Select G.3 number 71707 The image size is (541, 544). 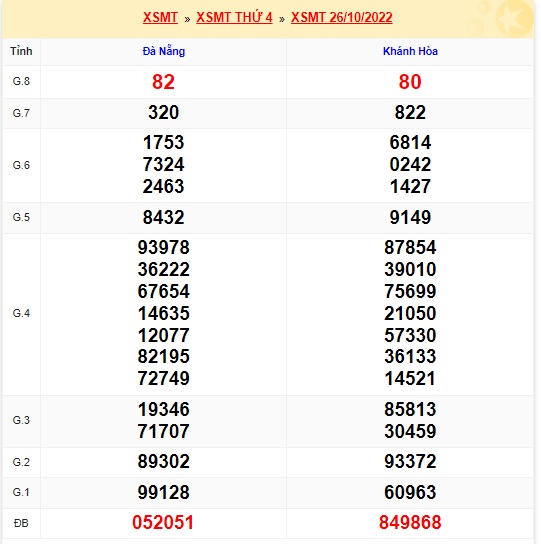pos(163,431)
